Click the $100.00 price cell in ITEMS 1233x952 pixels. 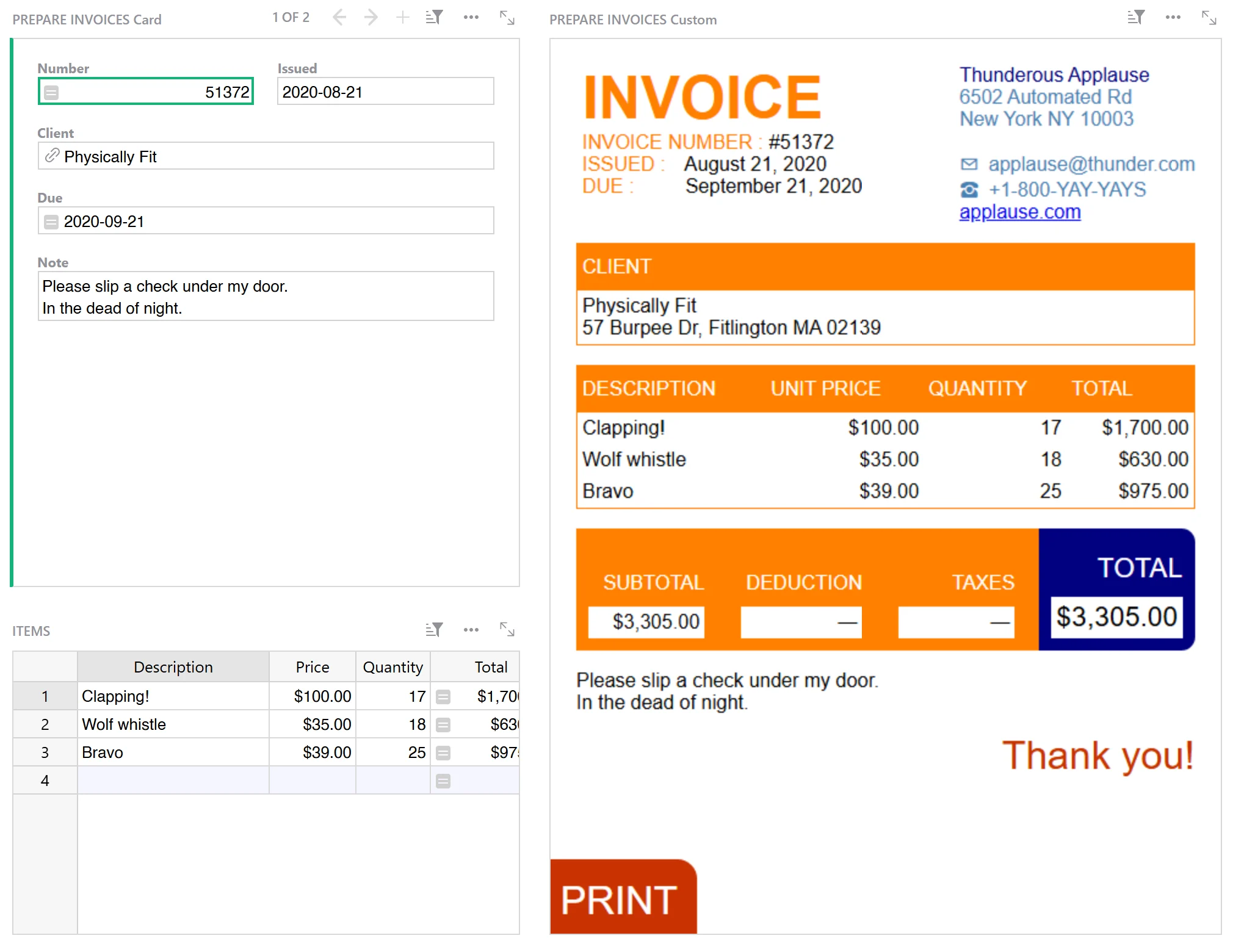click(x=313, y=696)
